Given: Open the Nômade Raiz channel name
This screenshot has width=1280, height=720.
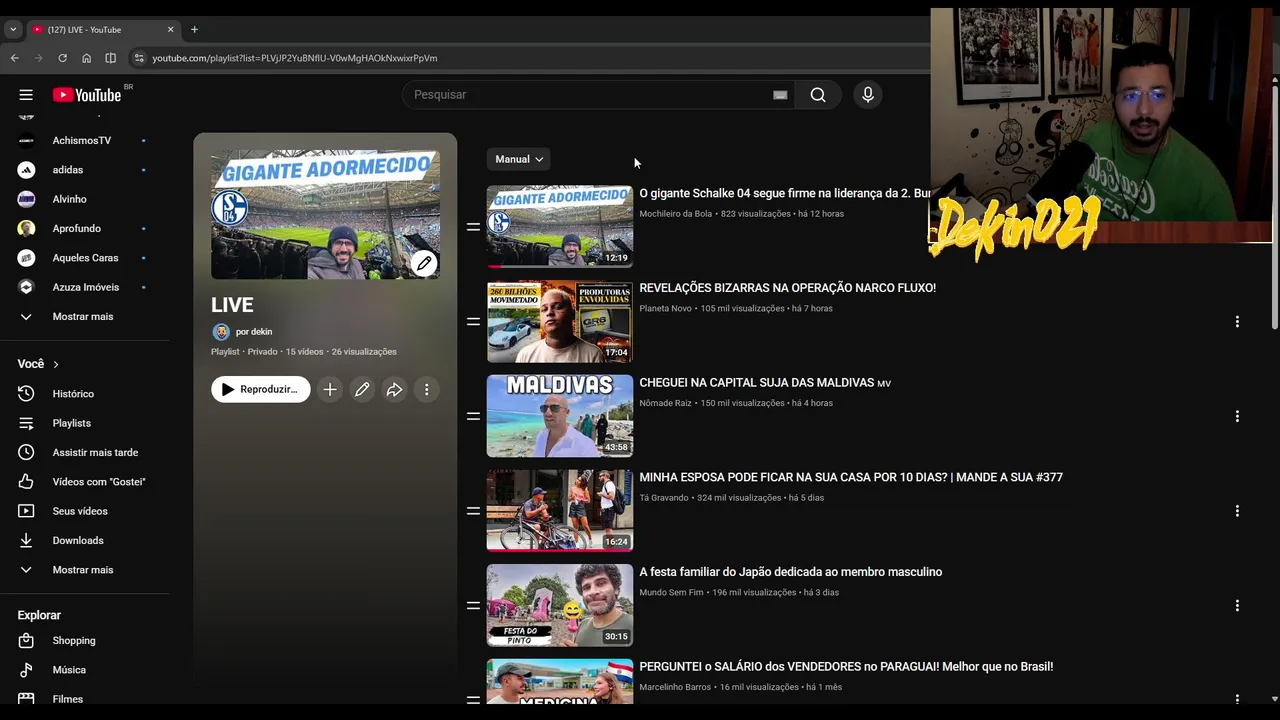Looking at the screenshot, I should (667, 403).
